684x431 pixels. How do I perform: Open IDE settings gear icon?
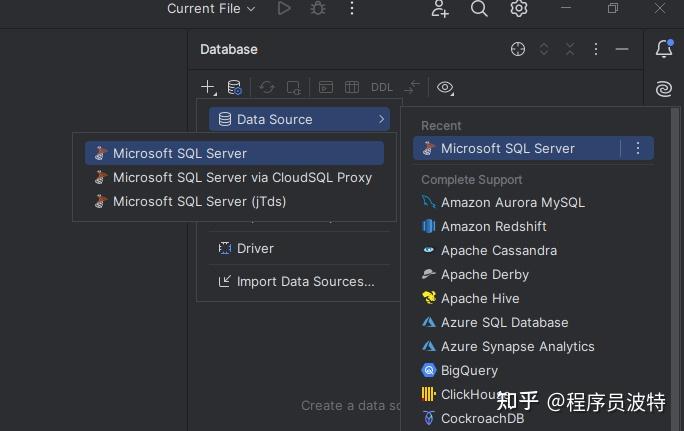coord(519,9)
